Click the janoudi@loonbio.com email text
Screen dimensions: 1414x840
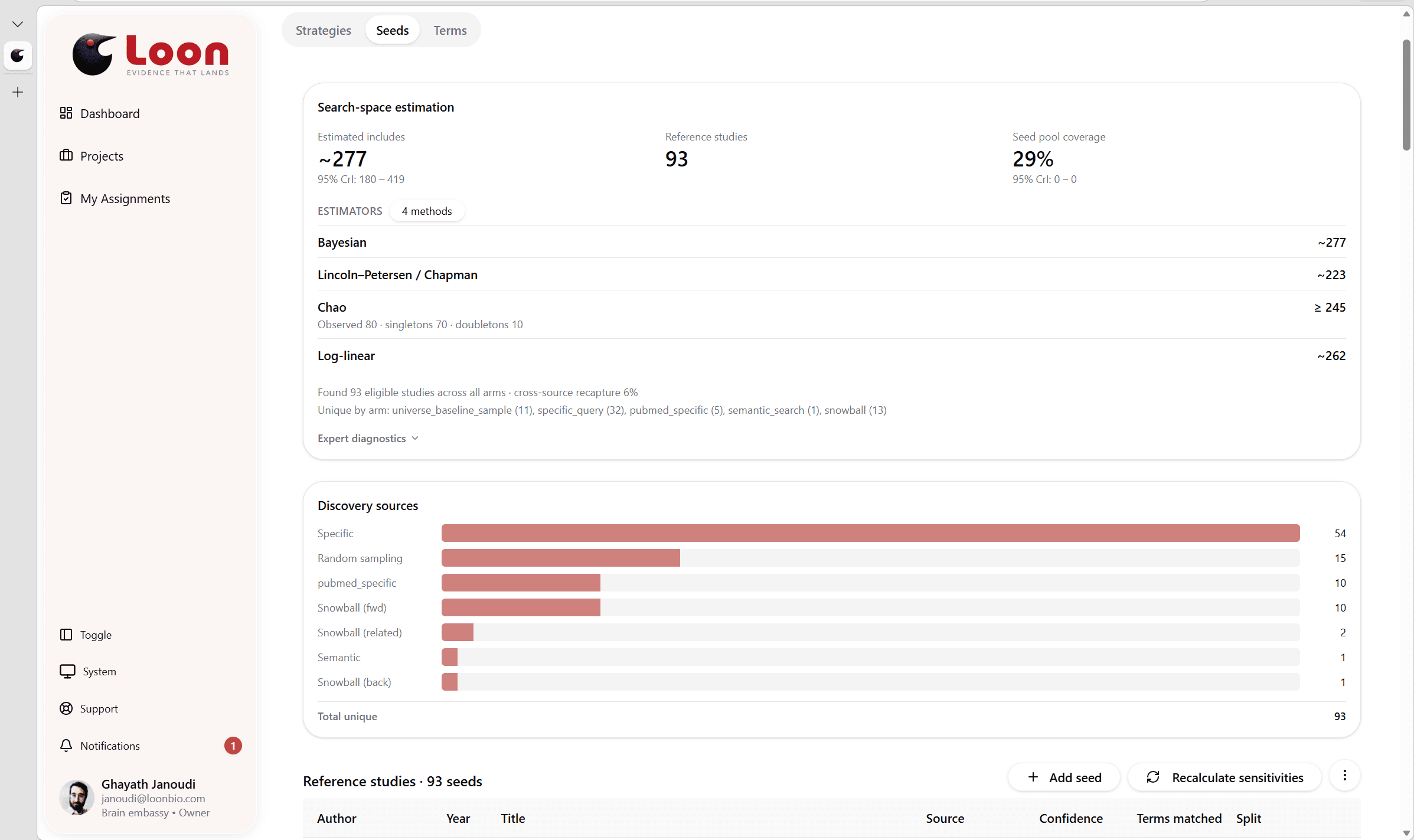coord(154,798)
